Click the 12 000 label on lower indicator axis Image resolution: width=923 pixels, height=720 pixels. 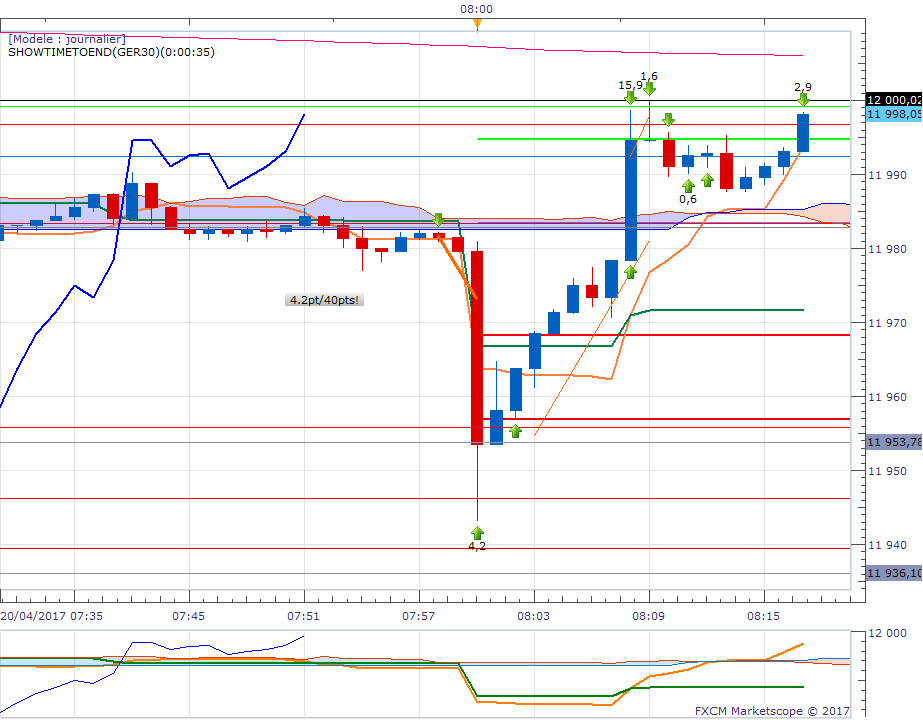pyautogui.click(x=888, y=633)
